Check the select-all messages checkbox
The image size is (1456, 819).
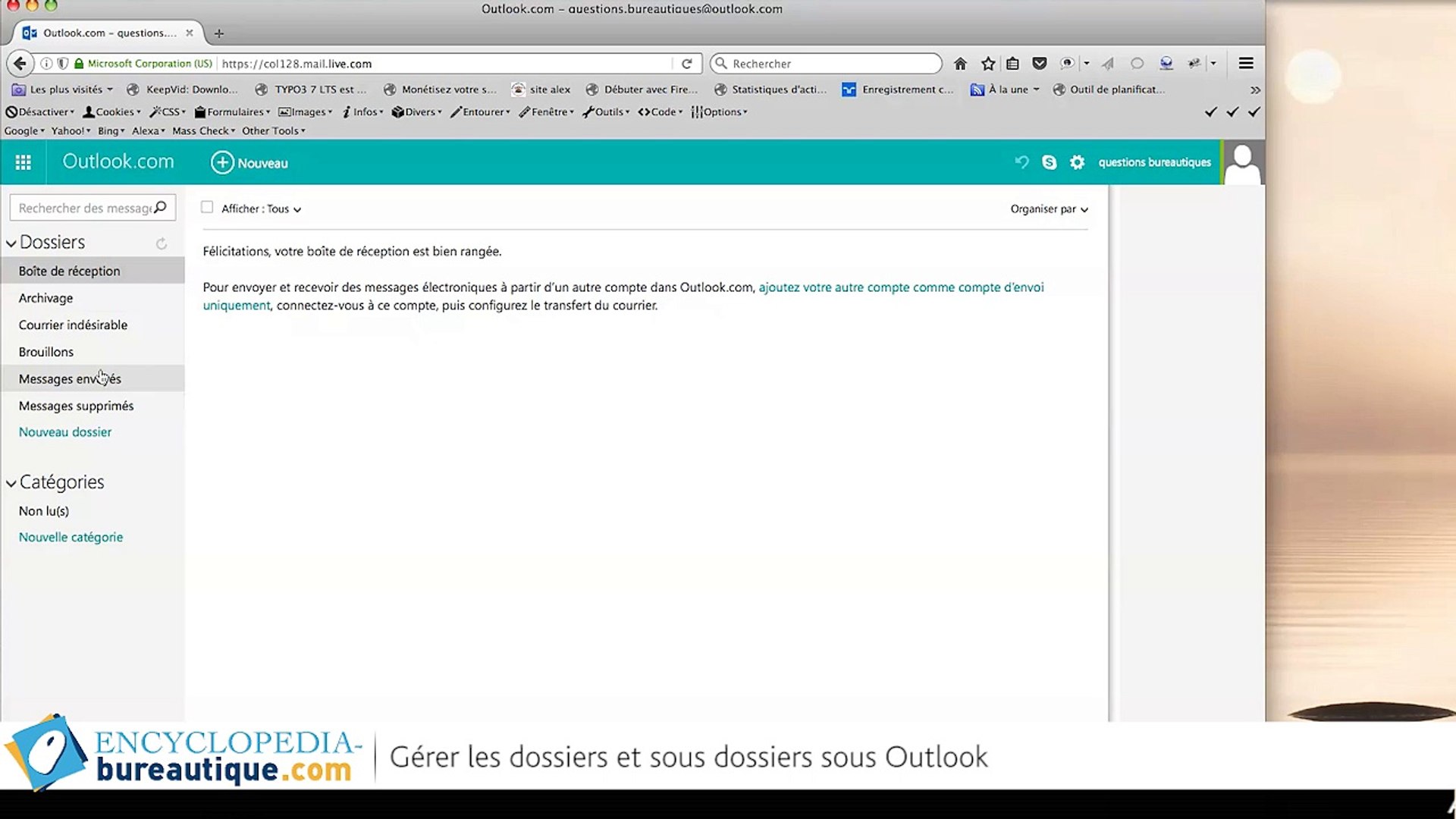click(x=207, y=206)
